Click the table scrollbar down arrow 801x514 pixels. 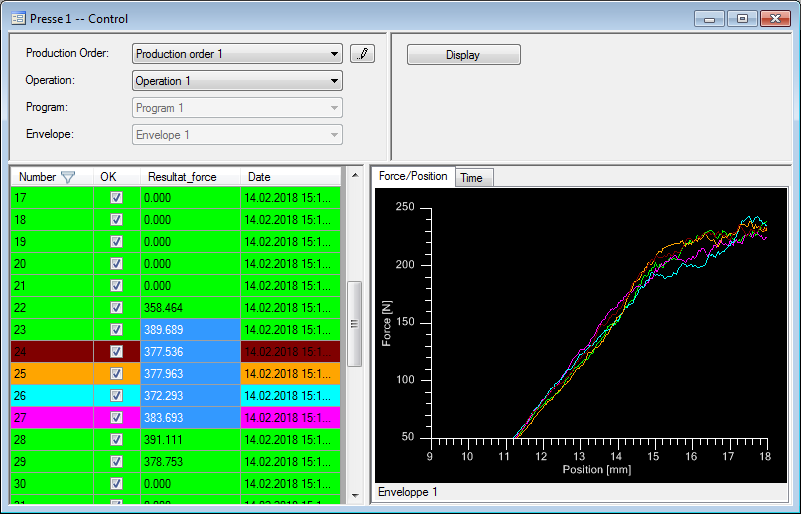point(355,496)
